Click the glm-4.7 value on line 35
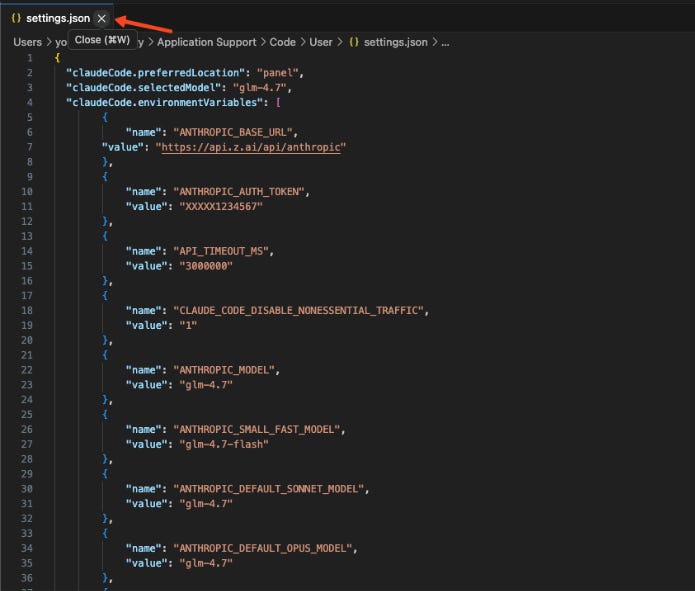This screenshot has height=591, width=695. pyautogui.click(x=206, y=563)
